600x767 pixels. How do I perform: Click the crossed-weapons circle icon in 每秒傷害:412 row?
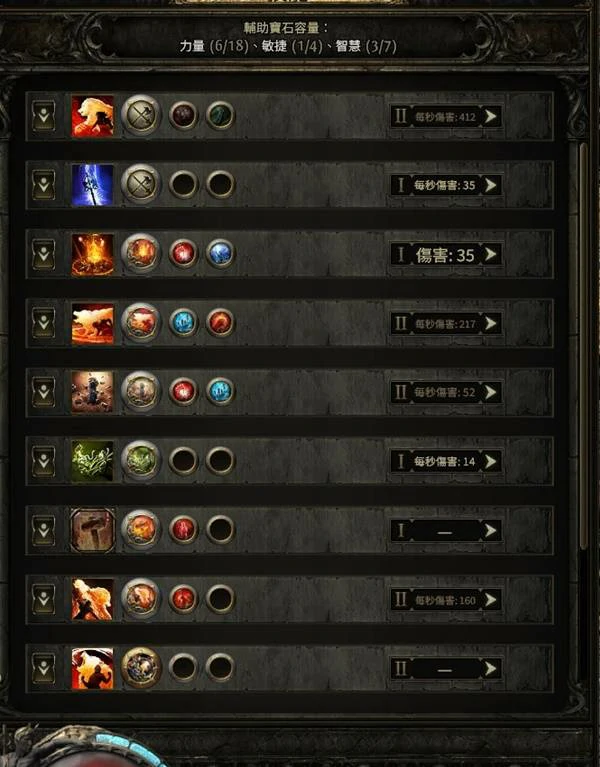(x=141, y=116)
